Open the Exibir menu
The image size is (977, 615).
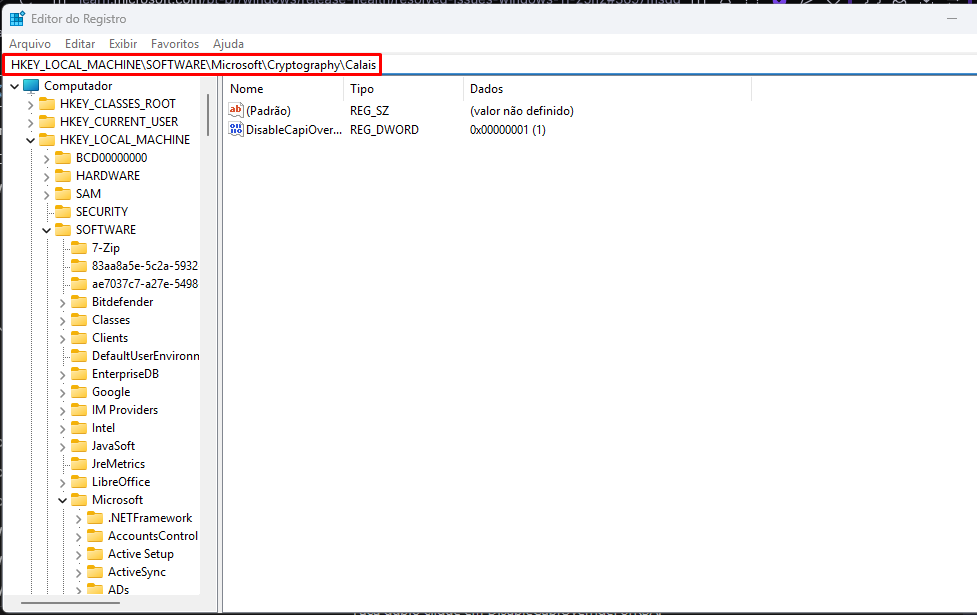pyautogui.click(x=123, y=44)
